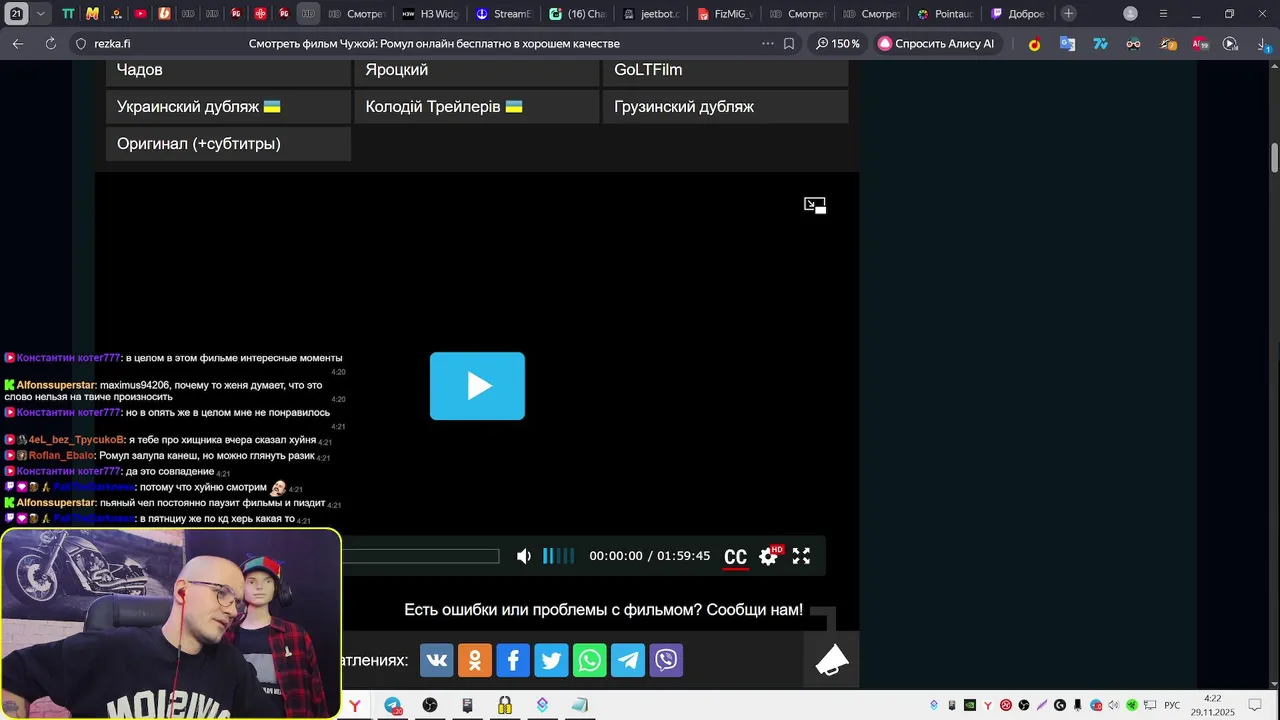Enter fullscreen mode in the player
Screen dimensions: 1280x720
801,556
